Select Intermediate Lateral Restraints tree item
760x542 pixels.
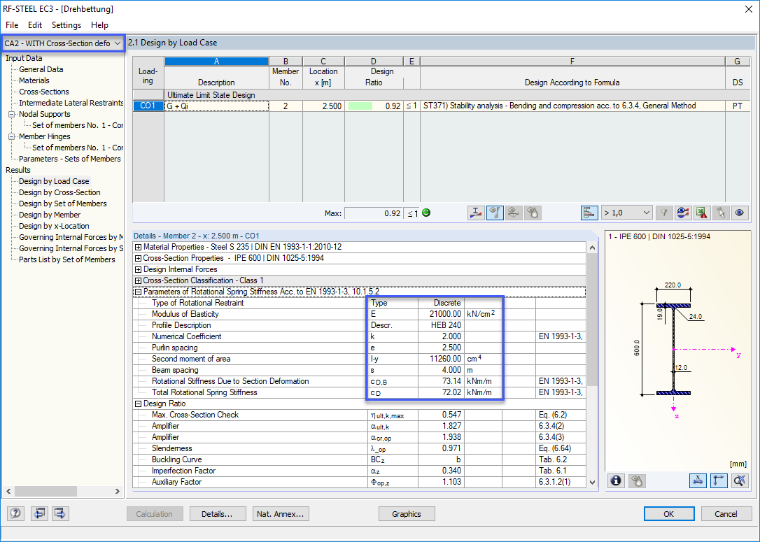(x=71, y=103)
